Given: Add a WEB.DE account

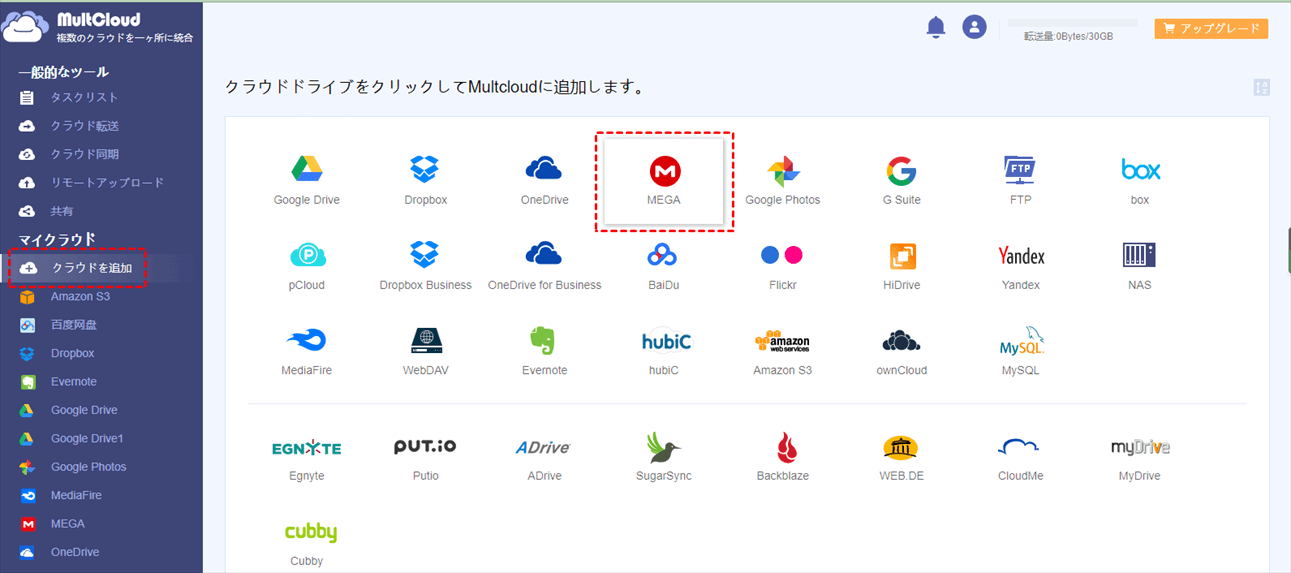Looking at the screenshot, I should coord(901,457).
